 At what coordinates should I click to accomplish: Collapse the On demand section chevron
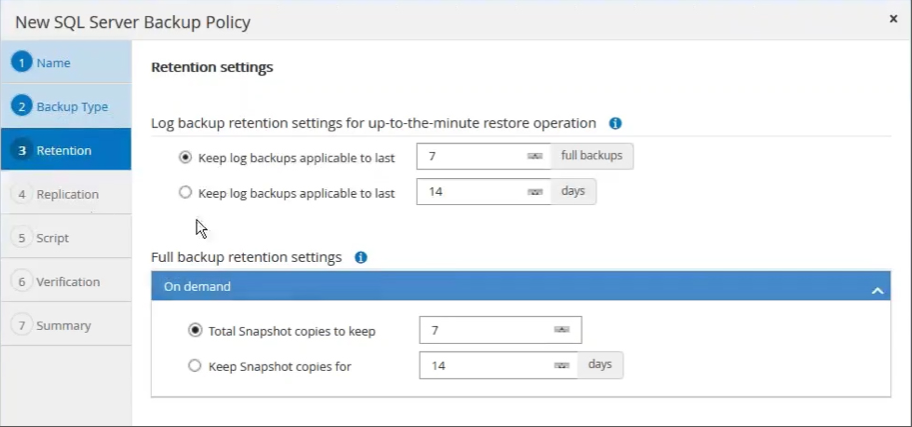click(877, 290)
